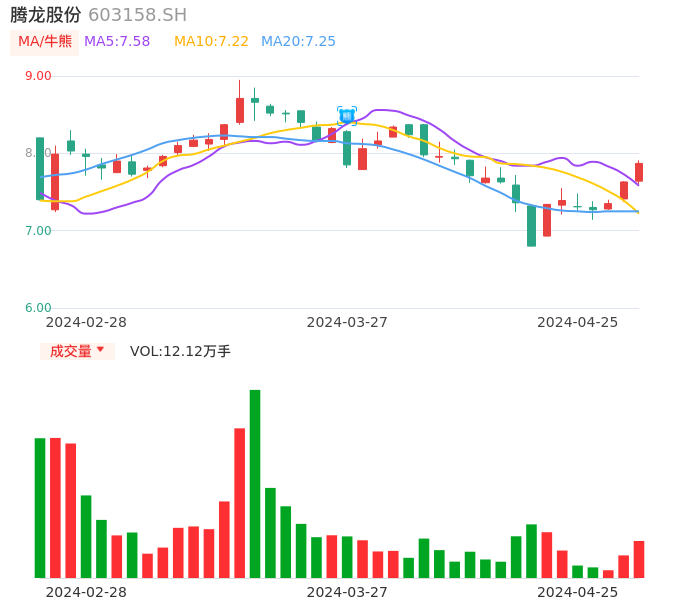686x606 pixels.
Task: Click the tallest green volume bar
Action: (255, 483)
